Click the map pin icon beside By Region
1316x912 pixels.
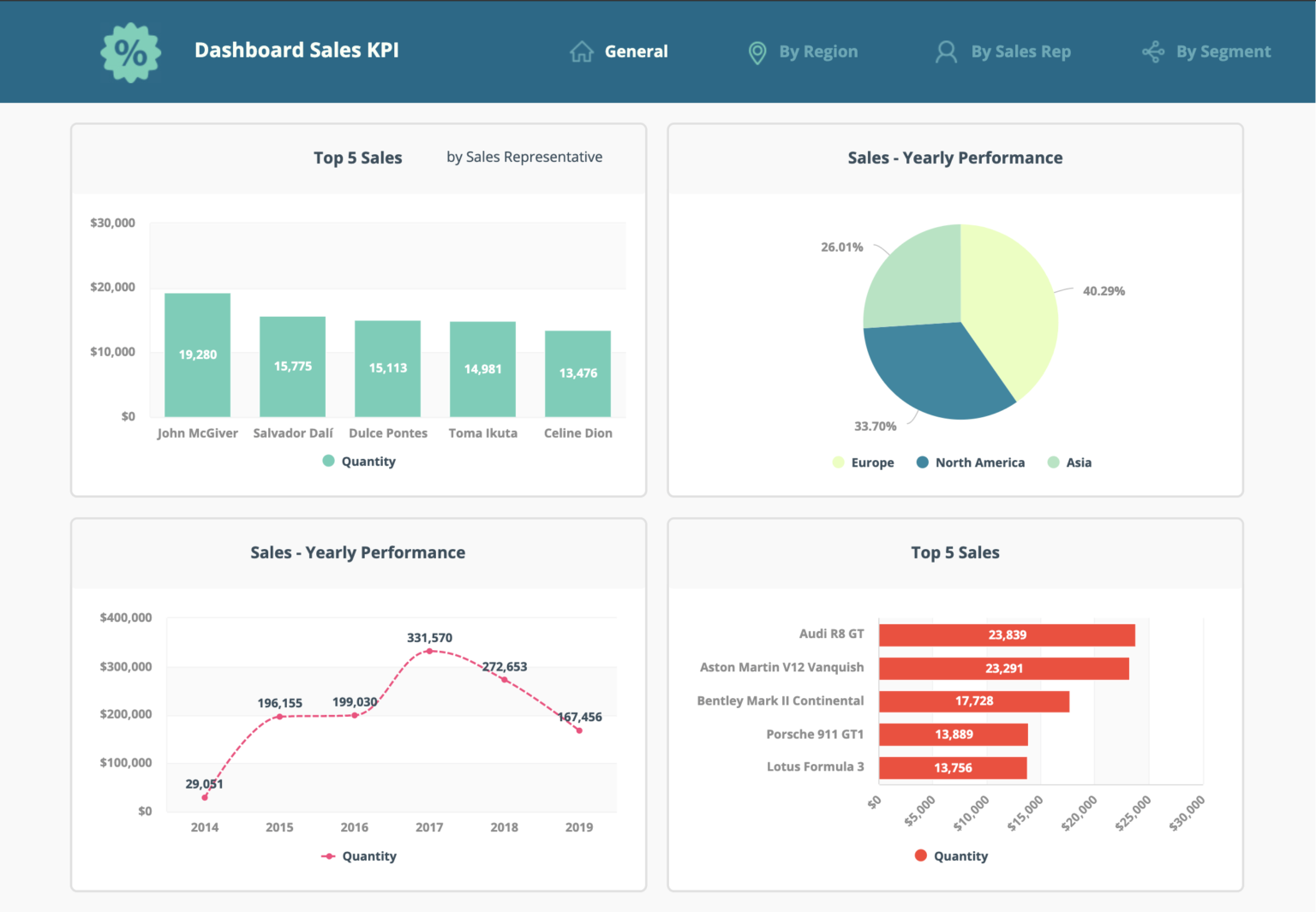tap(757, 51)
